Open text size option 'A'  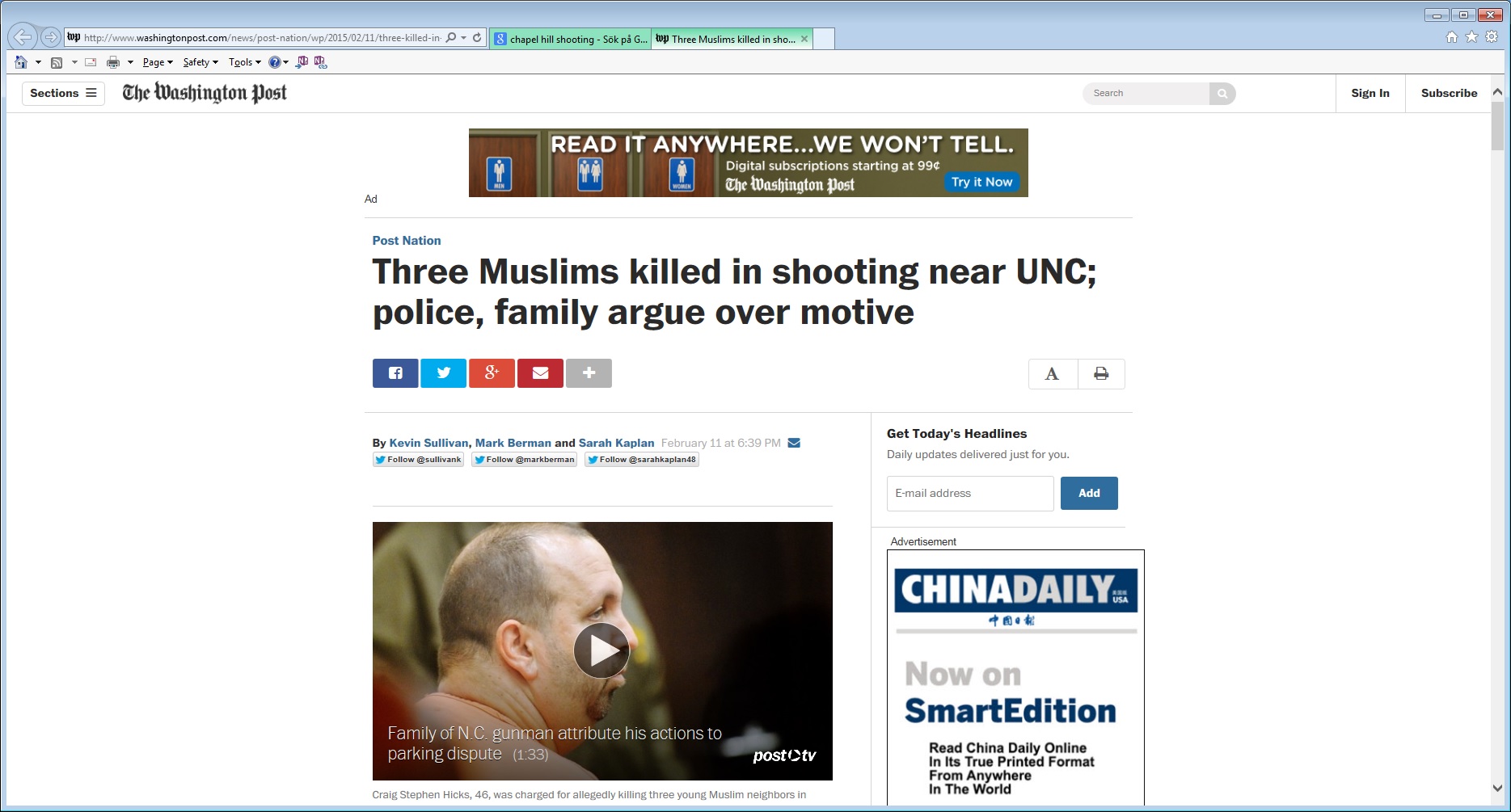(x=1052, y=374)
